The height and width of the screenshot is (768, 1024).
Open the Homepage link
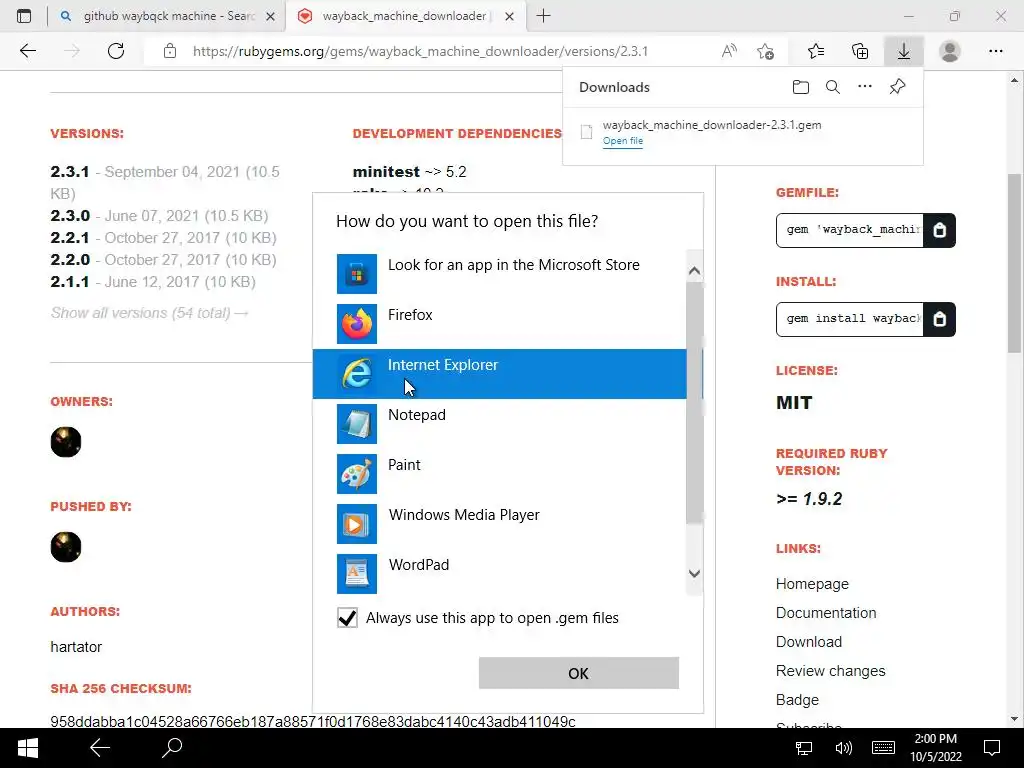(x=812, y=584)
